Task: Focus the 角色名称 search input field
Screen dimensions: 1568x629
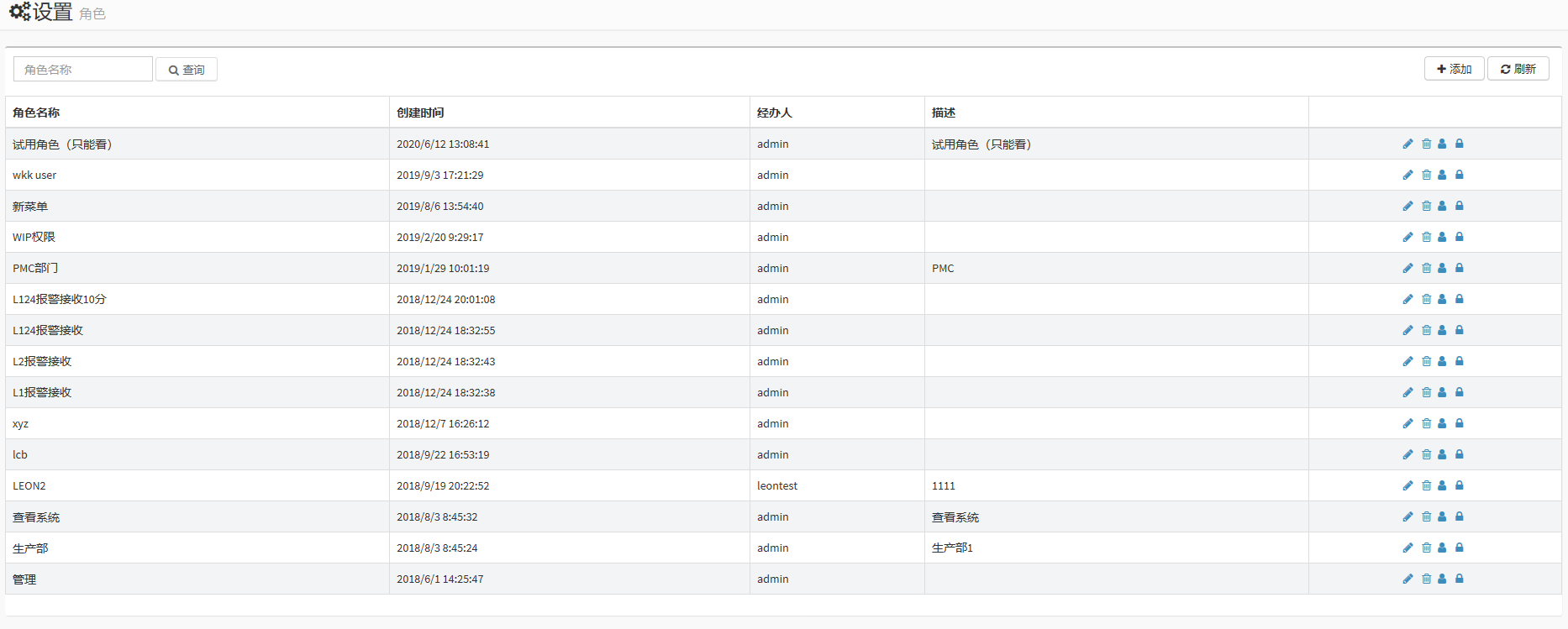Action: coord(83,70)
